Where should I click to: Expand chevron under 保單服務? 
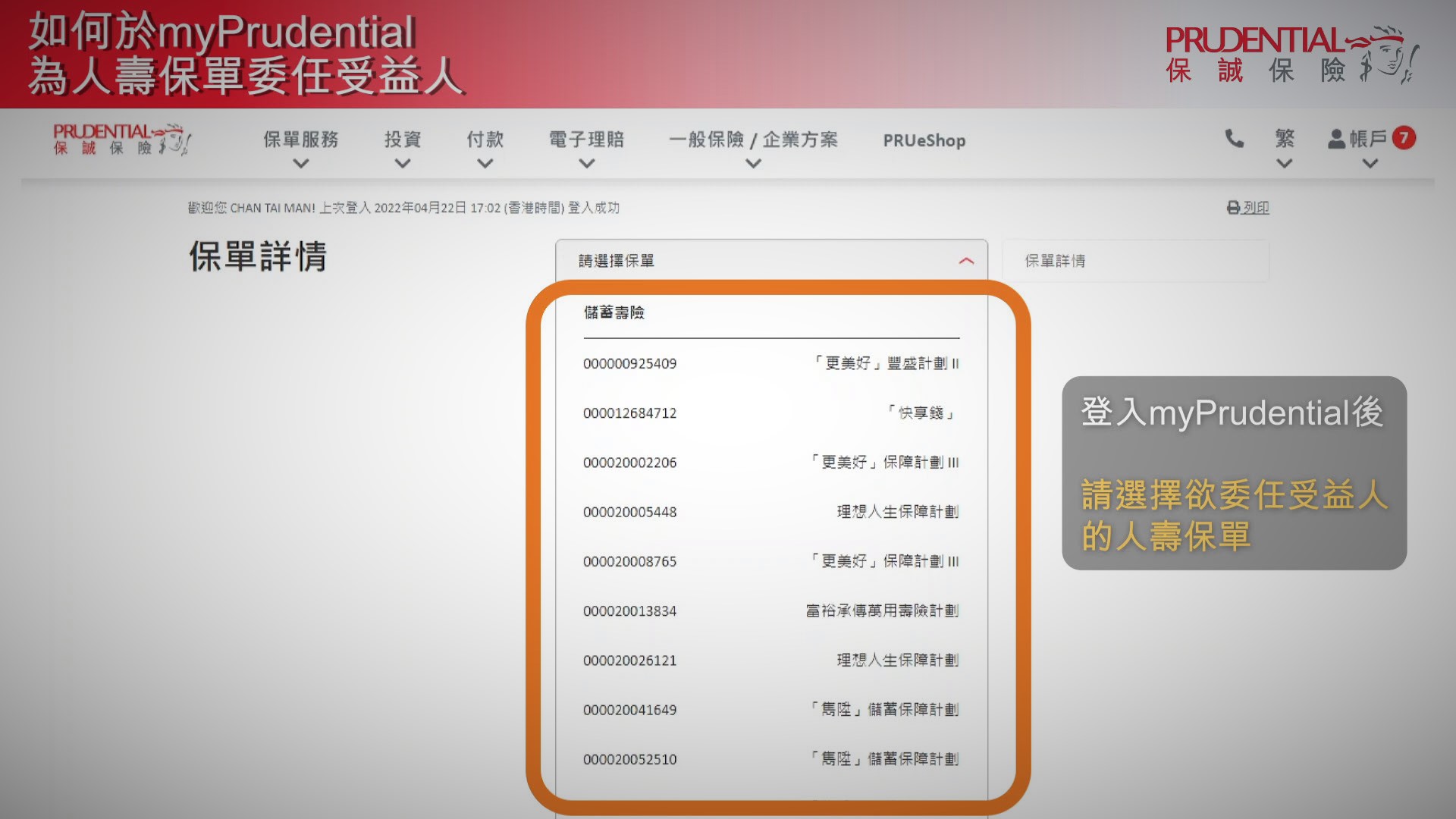click(x=301, y=163)
